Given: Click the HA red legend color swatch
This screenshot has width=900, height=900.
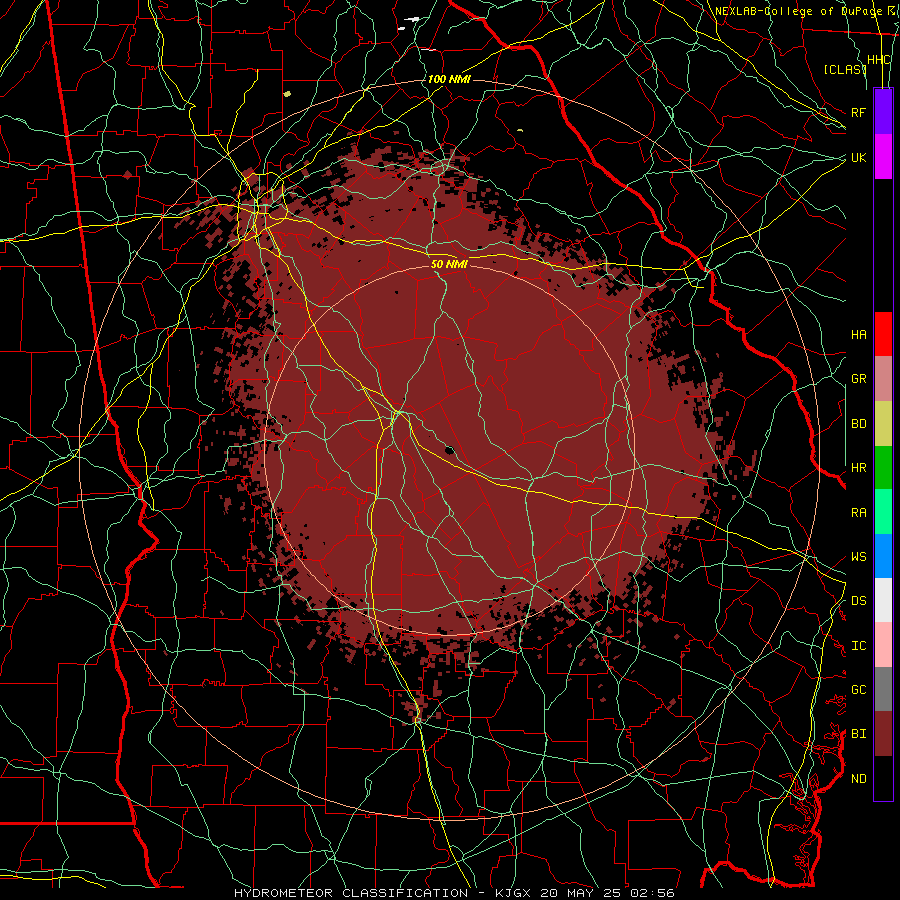Looking at the screenshot, I should (x=883, y=334).
